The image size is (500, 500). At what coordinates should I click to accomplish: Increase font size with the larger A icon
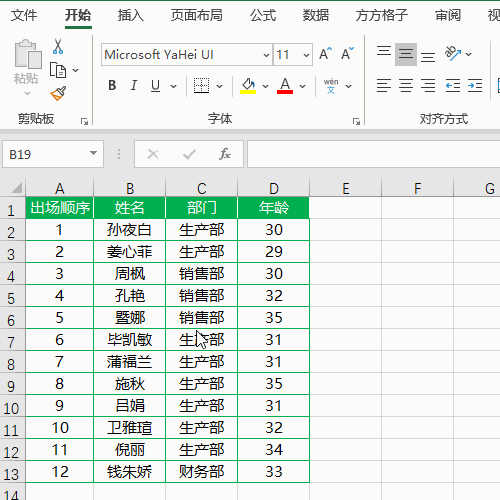click(x=325, y=54)
